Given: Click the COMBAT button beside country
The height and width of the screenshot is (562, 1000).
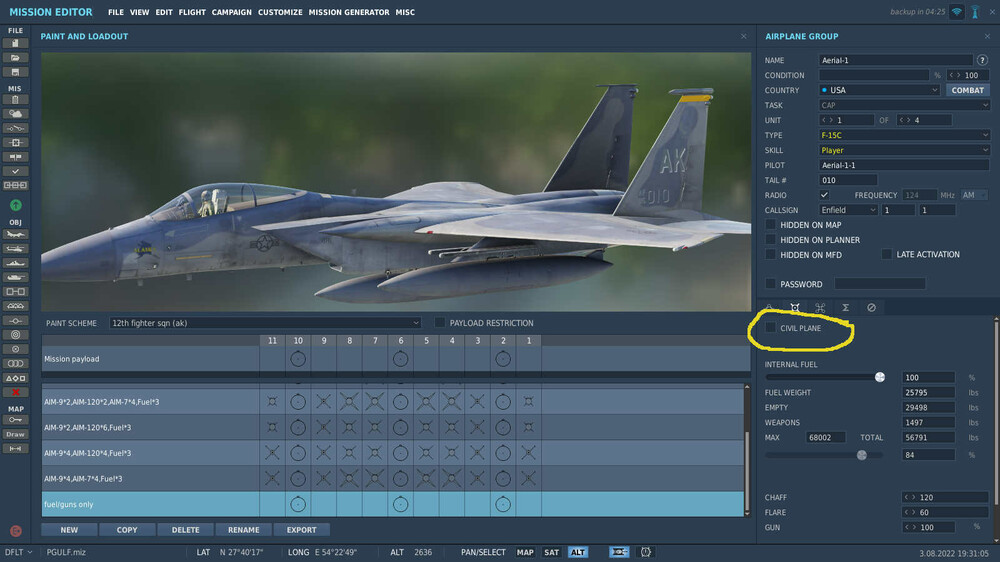Looking at the screenshot, I should pos(967,90).
